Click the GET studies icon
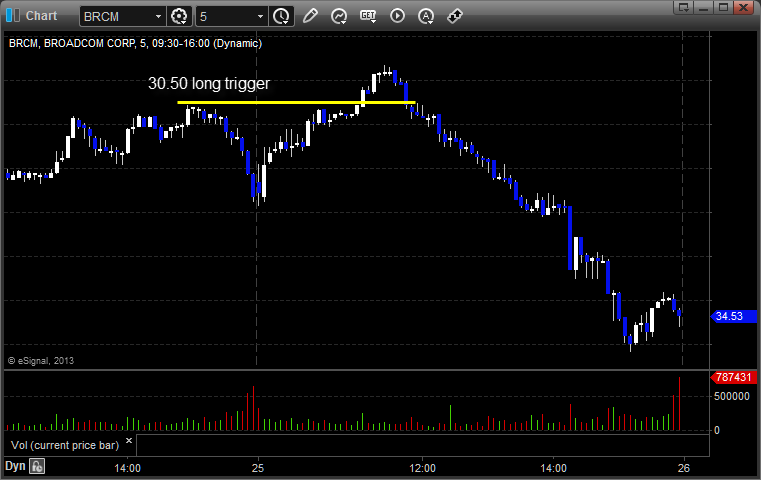 [x=368, y=16]
